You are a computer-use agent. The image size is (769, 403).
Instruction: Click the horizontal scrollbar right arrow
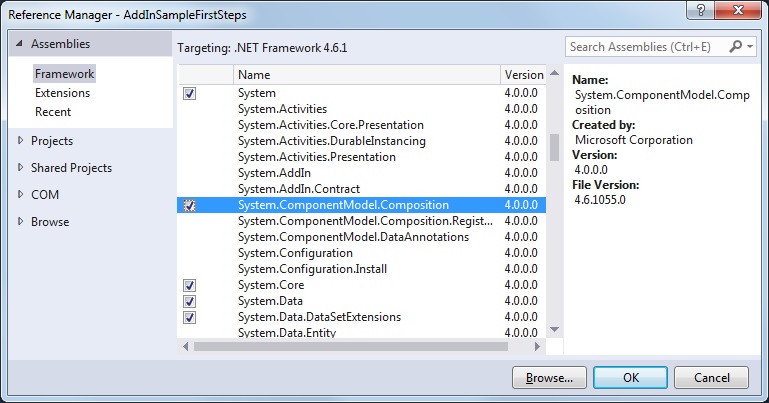pyautogui.click(x=537, y=346)
